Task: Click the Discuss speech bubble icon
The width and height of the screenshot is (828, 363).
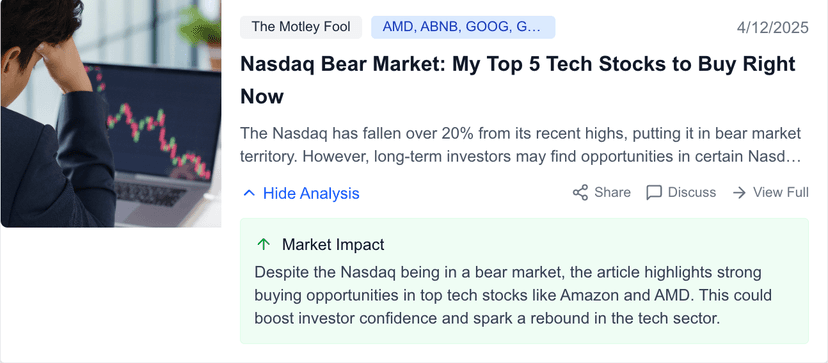Action: pyautogui.click(x=654, y=193)
